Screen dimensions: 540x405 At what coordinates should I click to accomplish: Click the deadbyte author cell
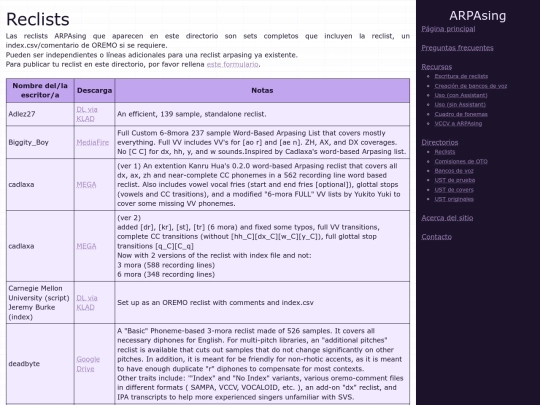(x=40, y=364)
